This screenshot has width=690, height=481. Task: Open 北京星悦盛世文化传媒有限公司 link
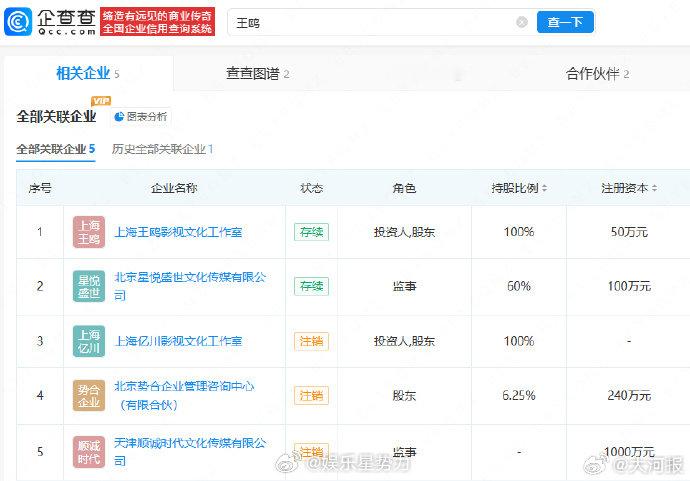[x=190, y=286]
